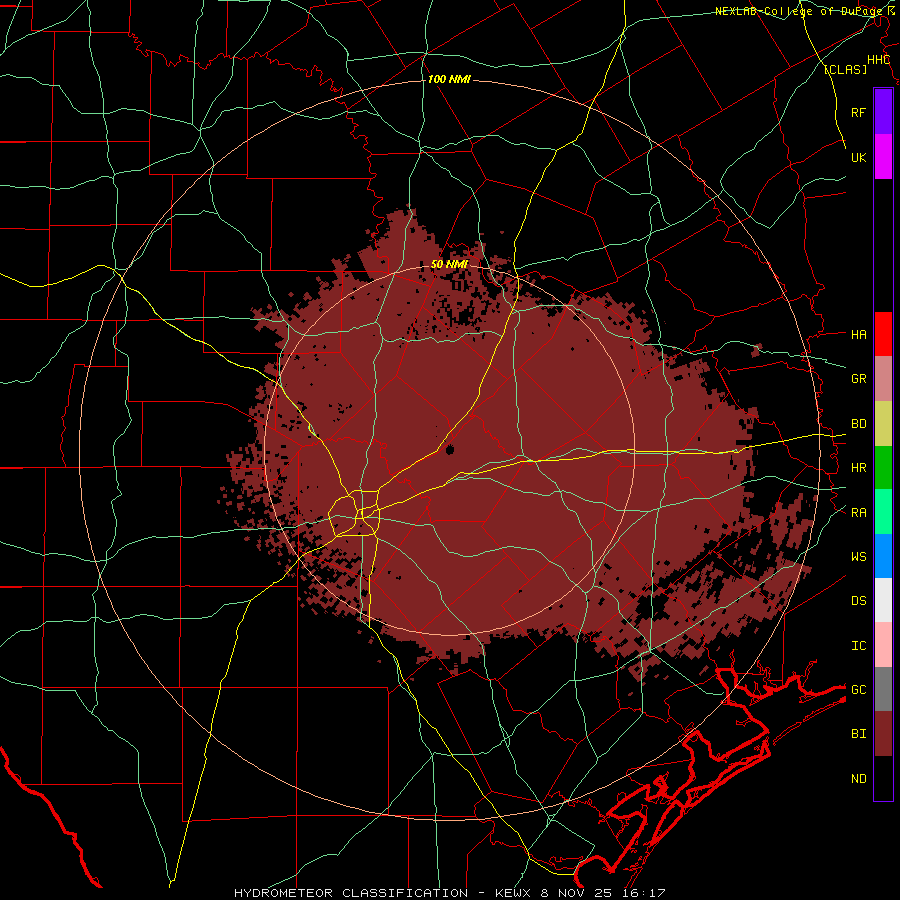This screenshot has width=900, height=900.
Task: Click the BI dark-red legend swatch
Action: [x=883, y=734]
